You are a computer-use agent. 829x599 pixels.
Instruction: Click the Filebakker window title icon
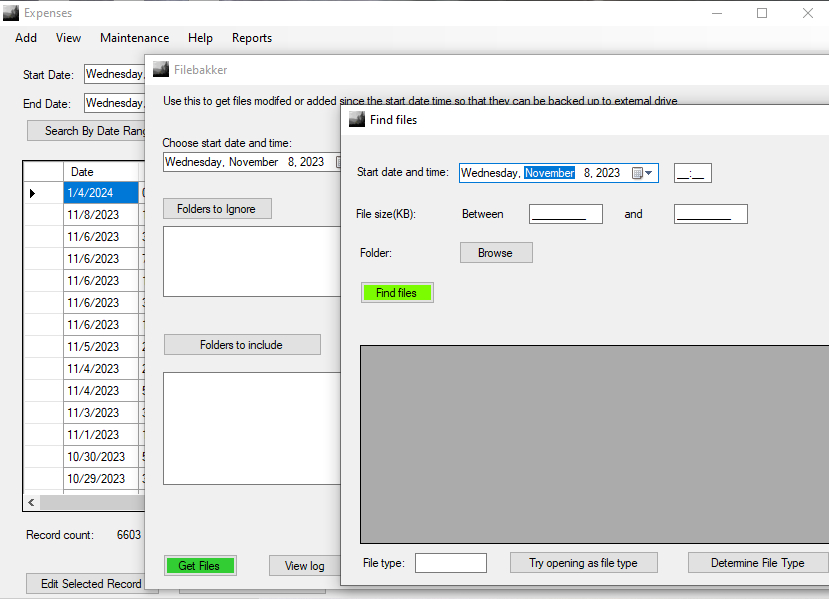pyautogui.click(x=160, y=70)
